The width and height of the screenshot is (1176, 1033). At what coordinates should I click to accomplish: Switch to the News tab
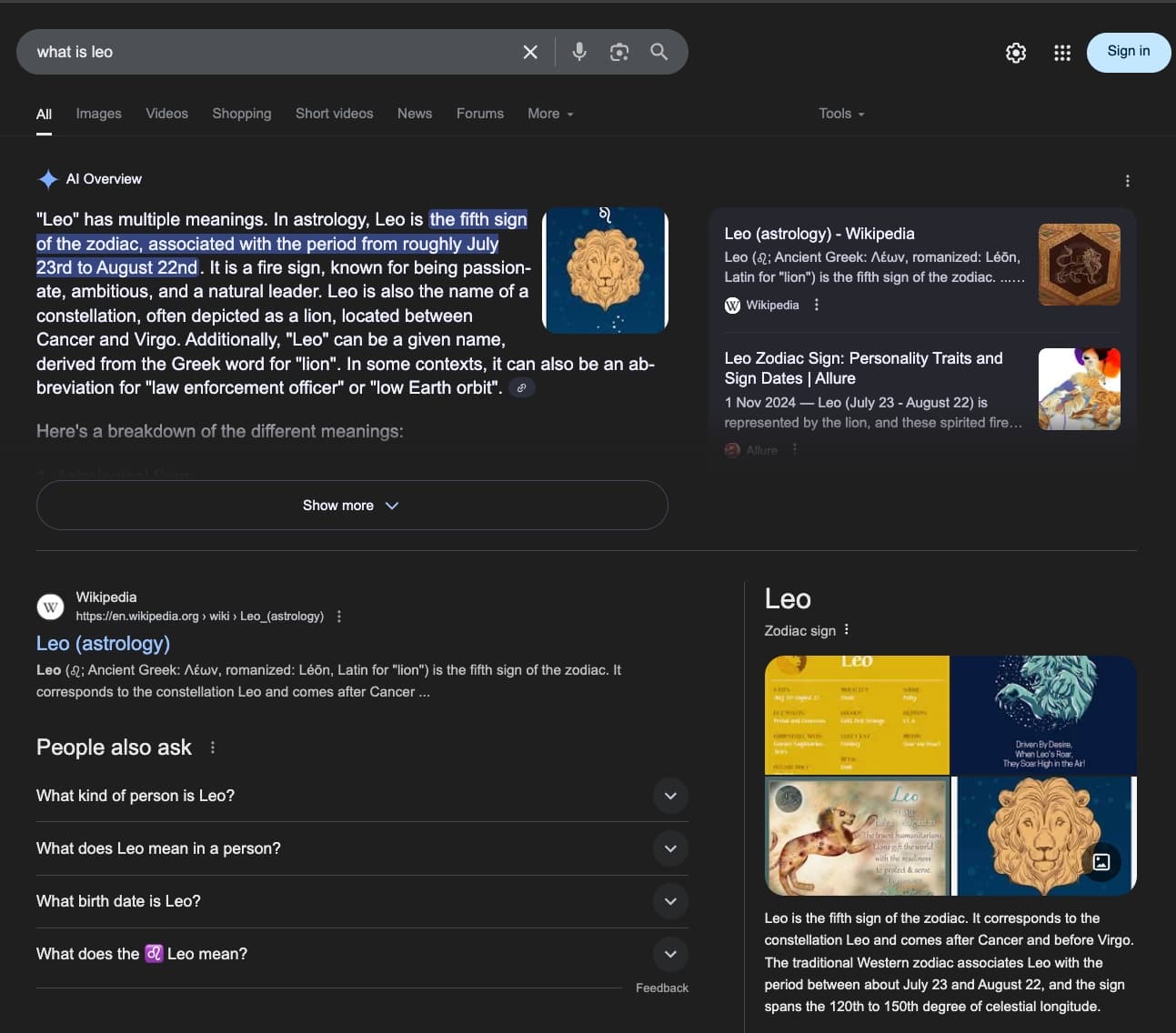coord(415,114)
